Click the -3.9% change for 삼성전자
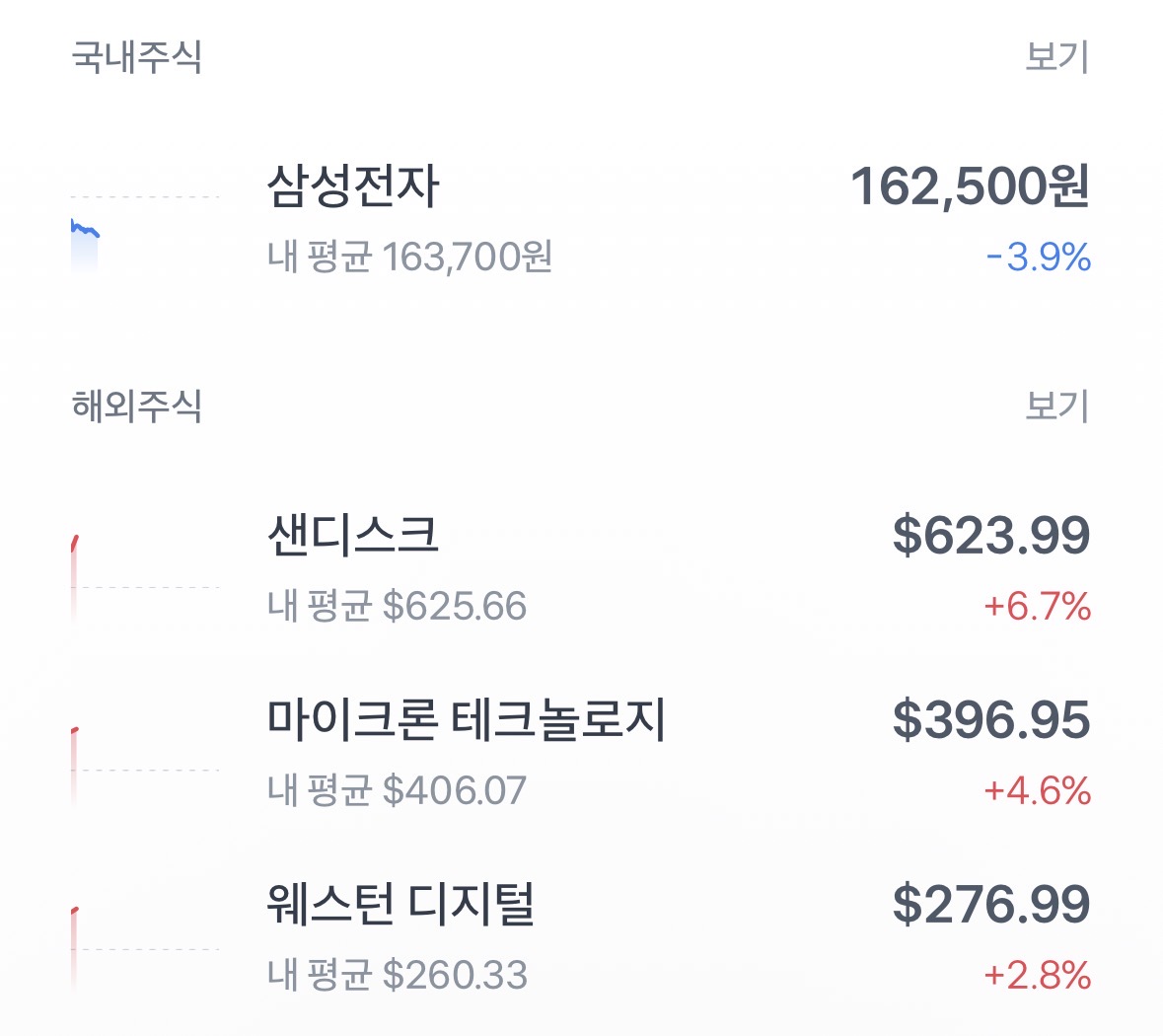1163x1036 pixels. pos(1039,259)
